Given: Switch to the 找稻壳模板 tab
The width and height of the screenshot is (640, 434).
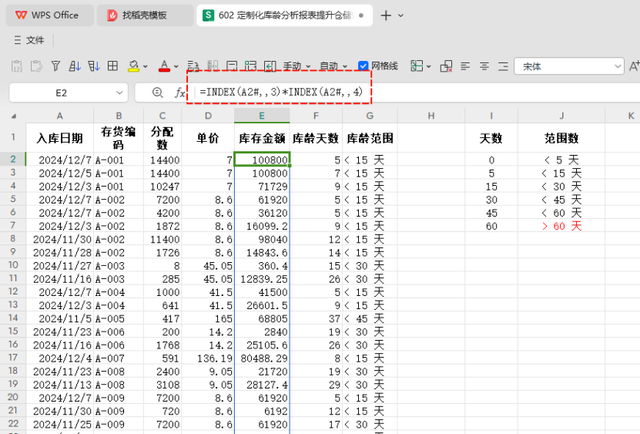Looking at the screenshot, I should click(144, 16).
